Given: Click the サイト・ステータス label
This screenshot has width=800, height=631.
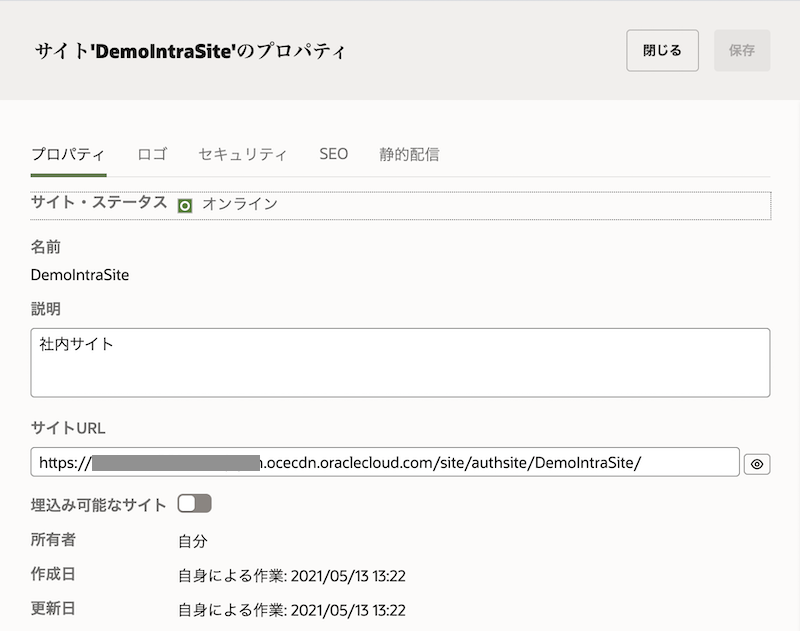Looking at the screenshot, I should [99, 202].
